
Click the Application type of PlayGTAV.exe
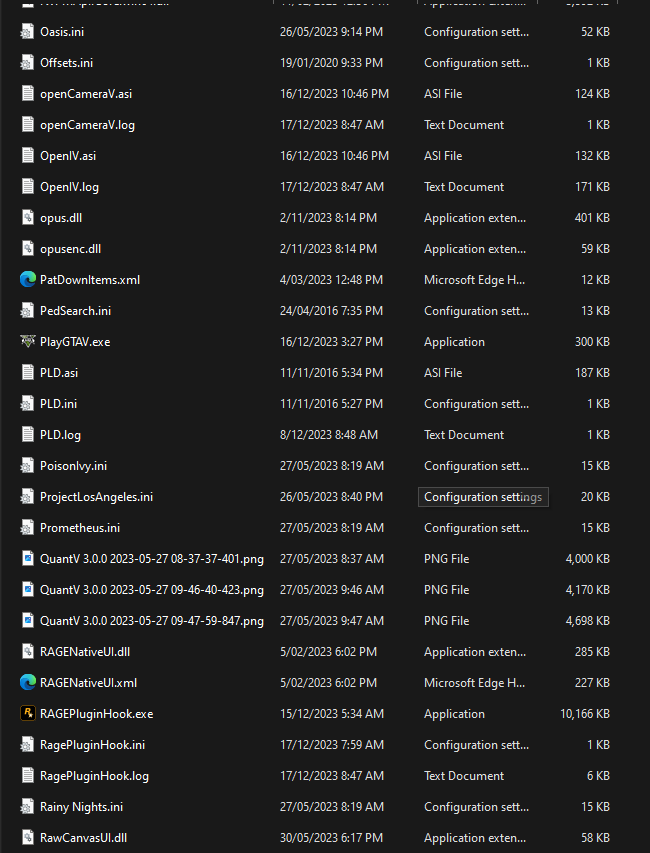coord(454,342)
